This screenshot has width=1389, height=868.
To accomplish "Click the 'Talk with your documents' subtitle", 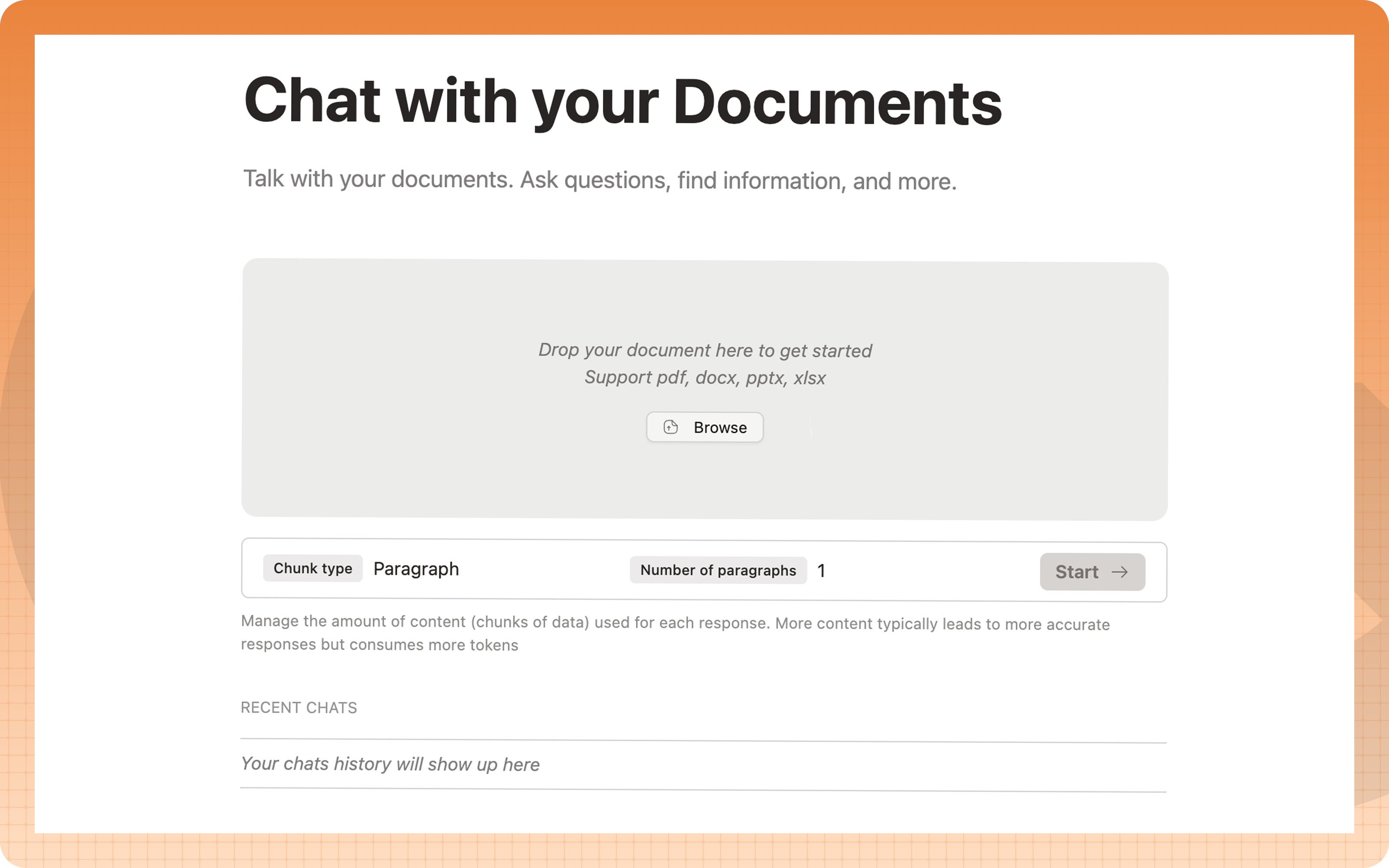I will click(600, 180).
